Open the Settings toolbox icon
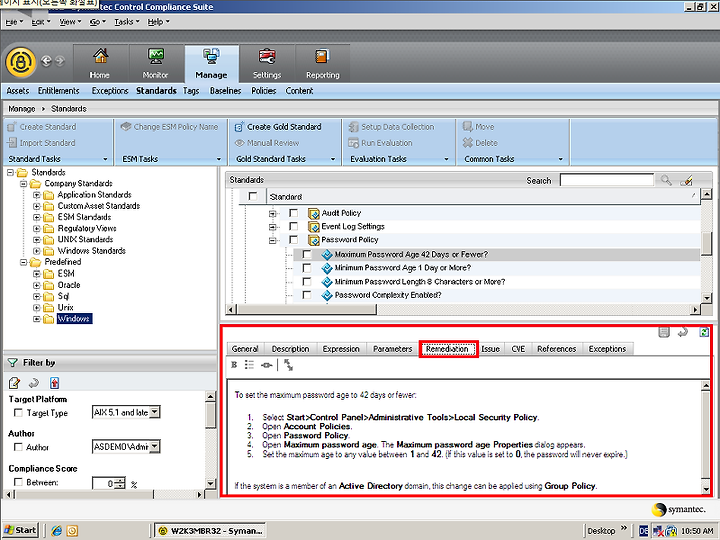This screenshot has width=720, height=540. [267, 56]
